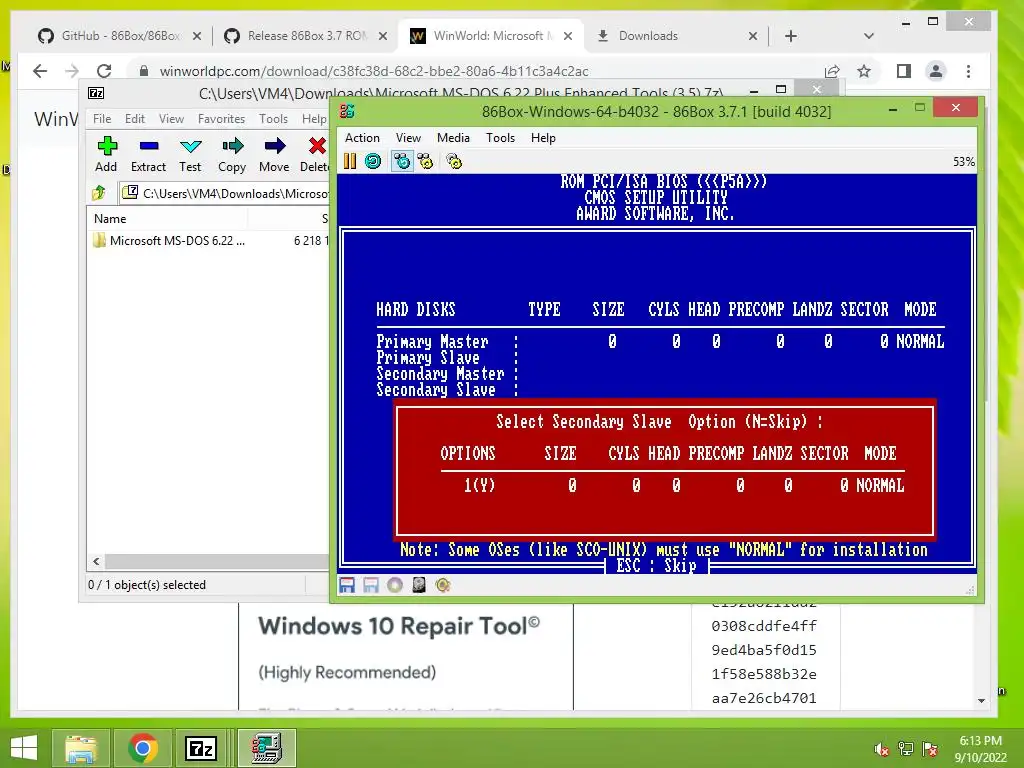Click second floppy drive icon in 86Box status bar
The height and width of the screenshot is (768, 1024).
click(371, 585)
